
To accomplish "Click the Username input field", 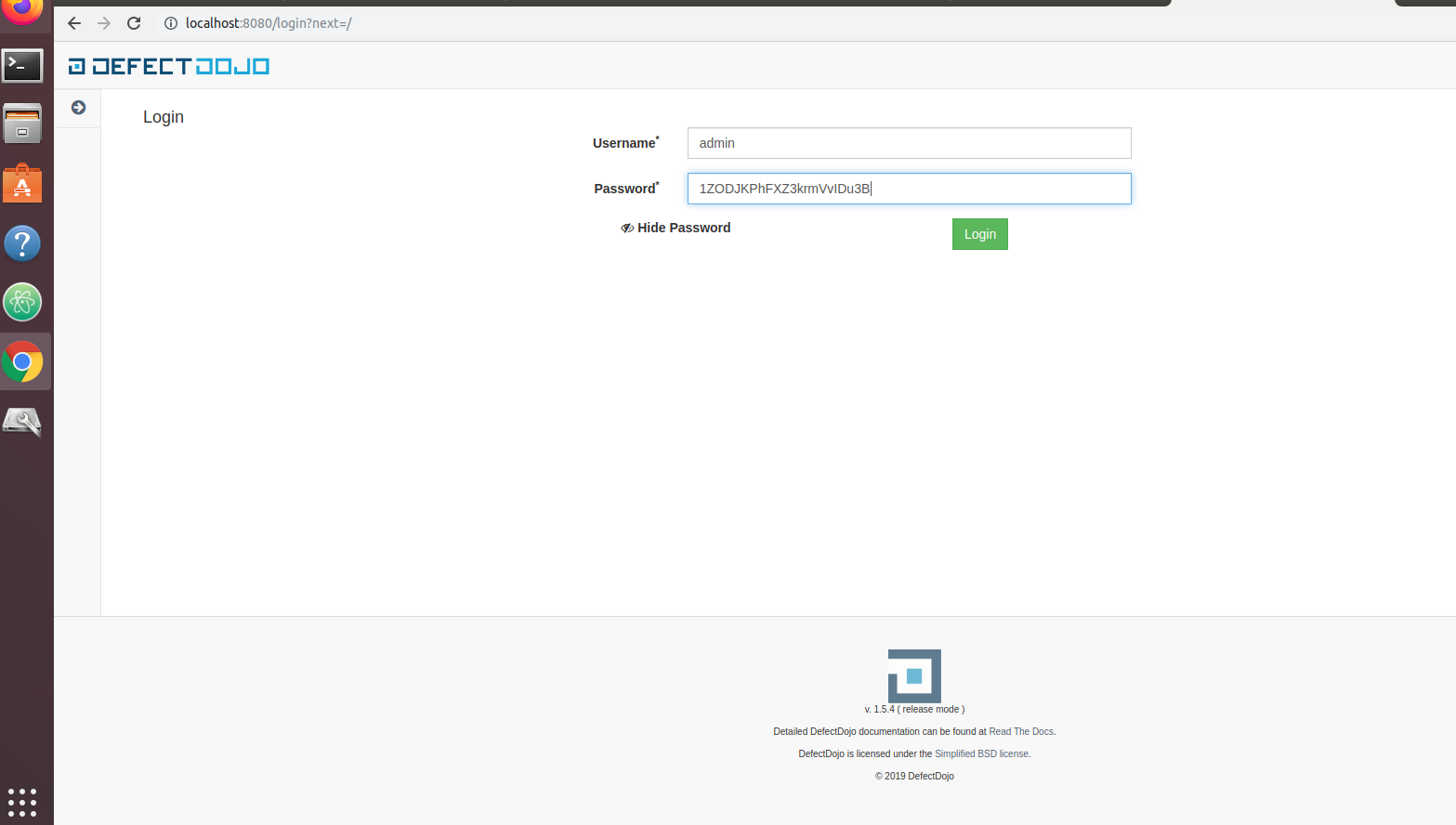I will click(908, 143).
